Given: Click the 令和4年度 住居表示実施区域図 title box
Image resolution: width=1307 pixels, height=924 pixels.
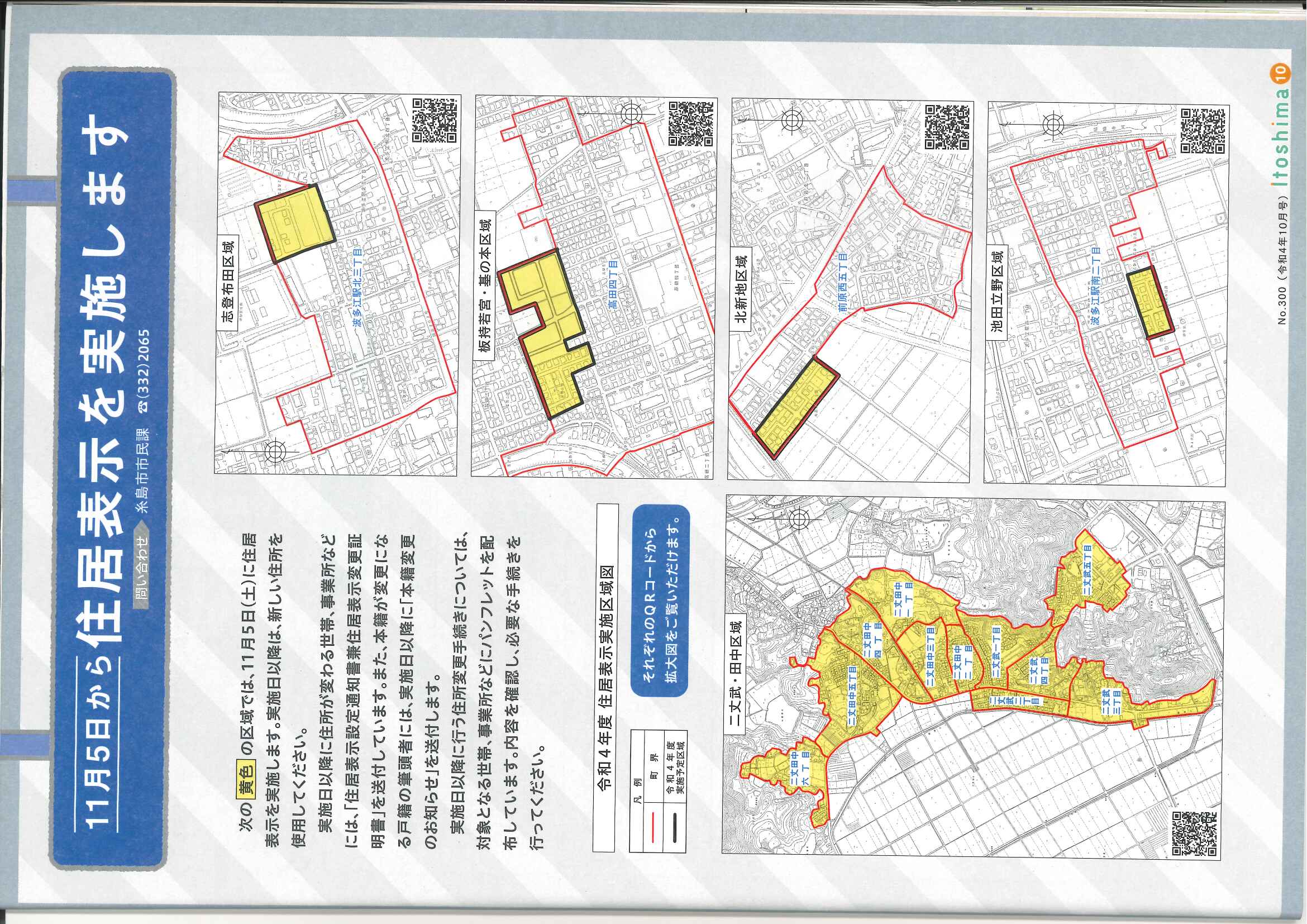Looking at the screenshot, I should click(605, 677).
